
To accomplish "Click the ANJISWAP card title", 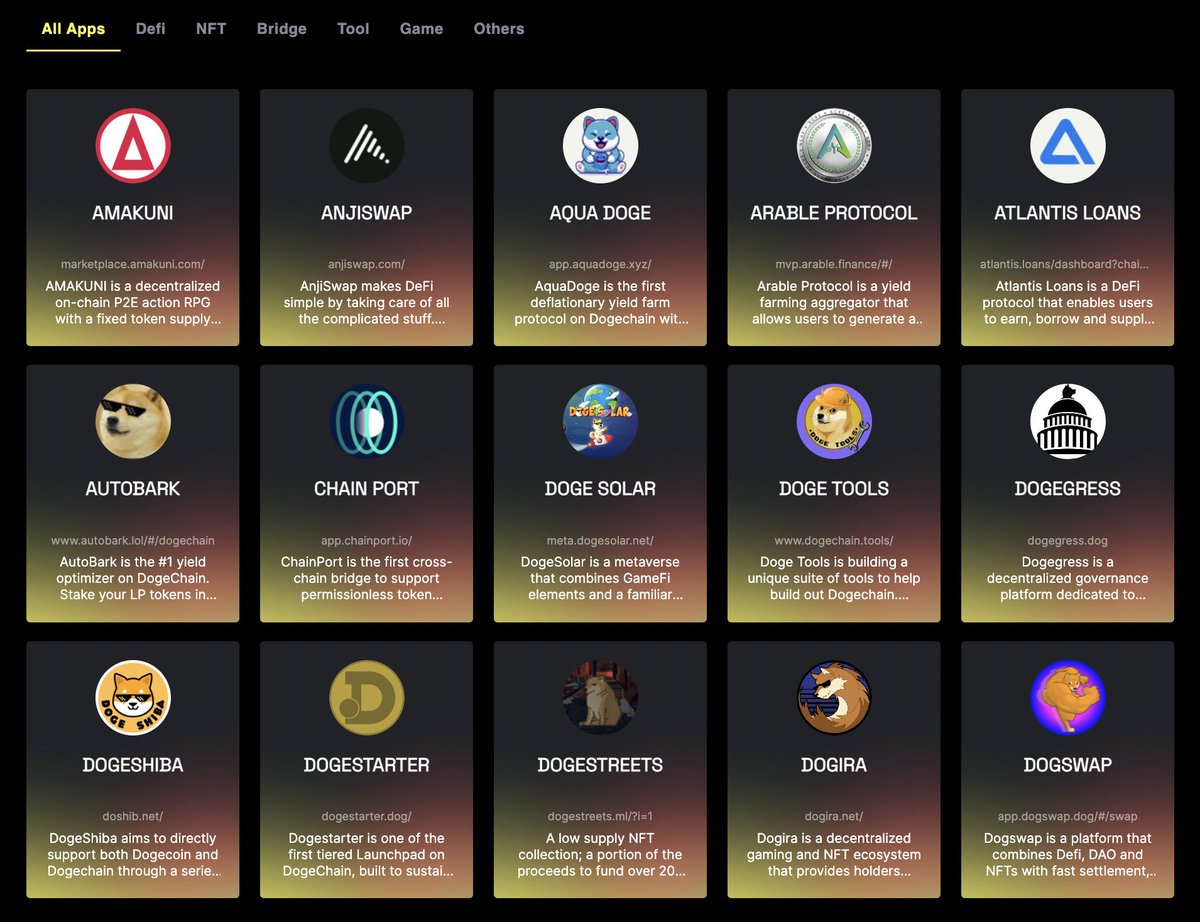I will point(367,213).
